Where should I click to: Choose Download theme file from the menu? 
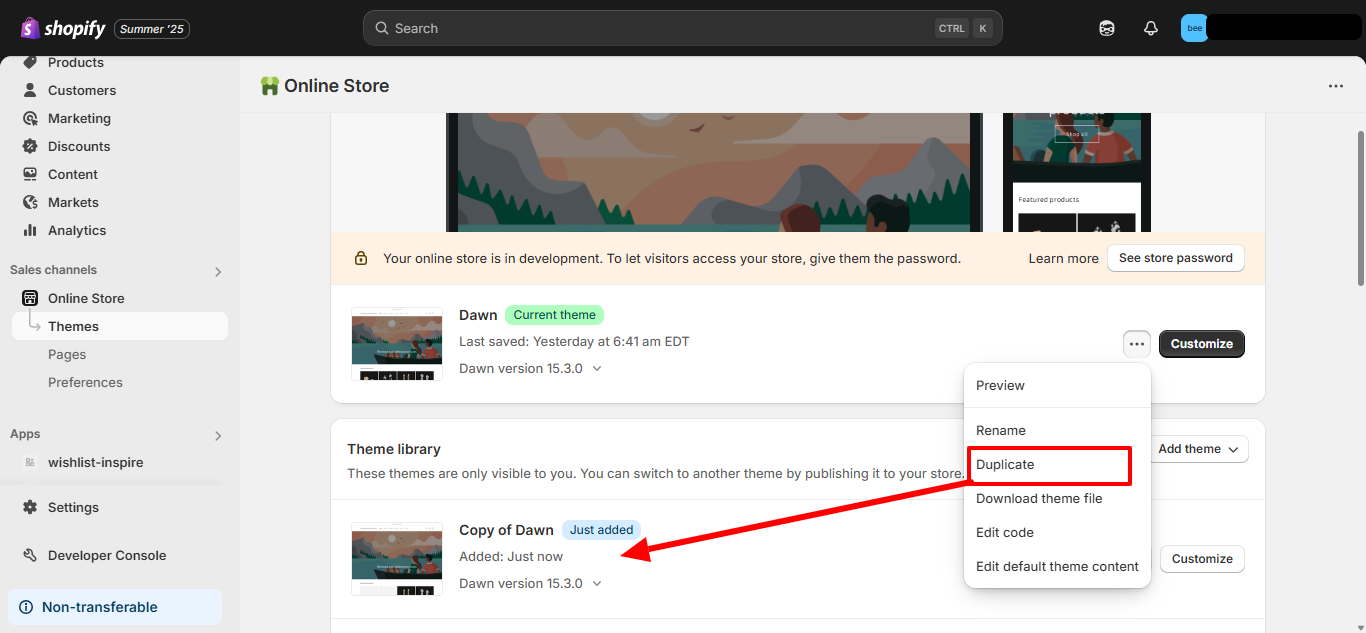point(1038,498)
